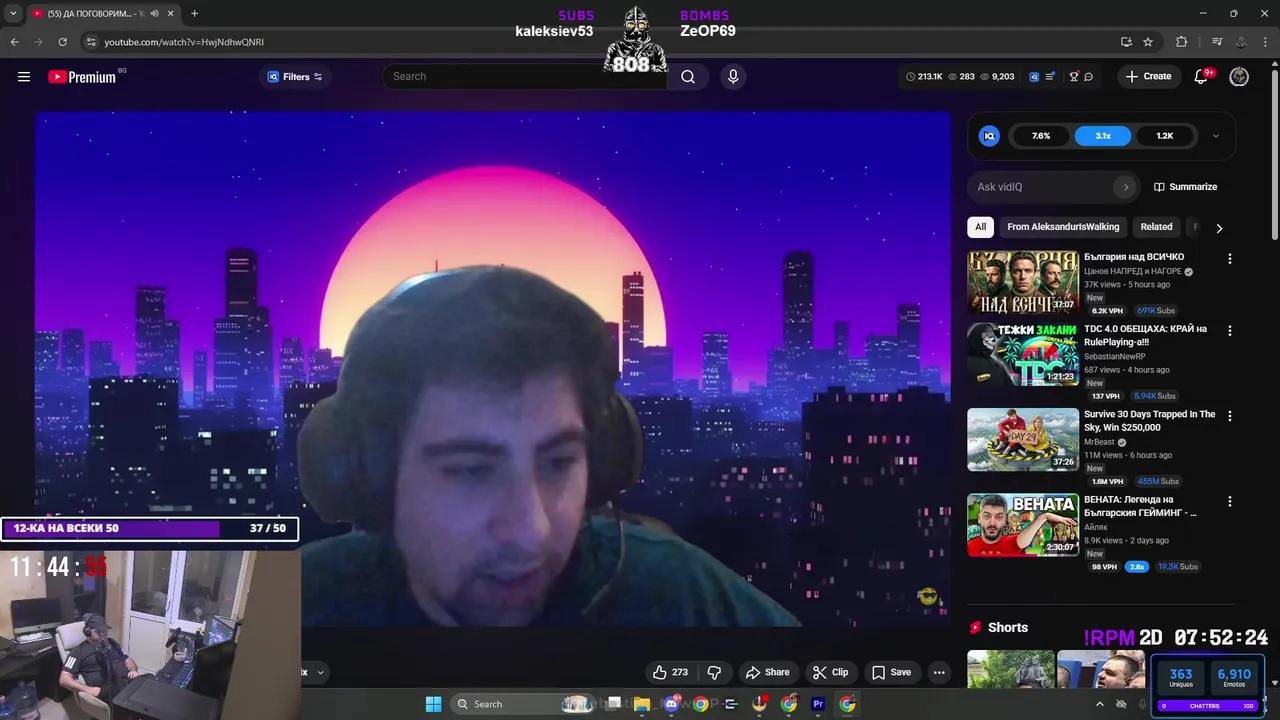Install app icon in address bar
This screenshot has height=720, width=1280.
point(1126,42)
